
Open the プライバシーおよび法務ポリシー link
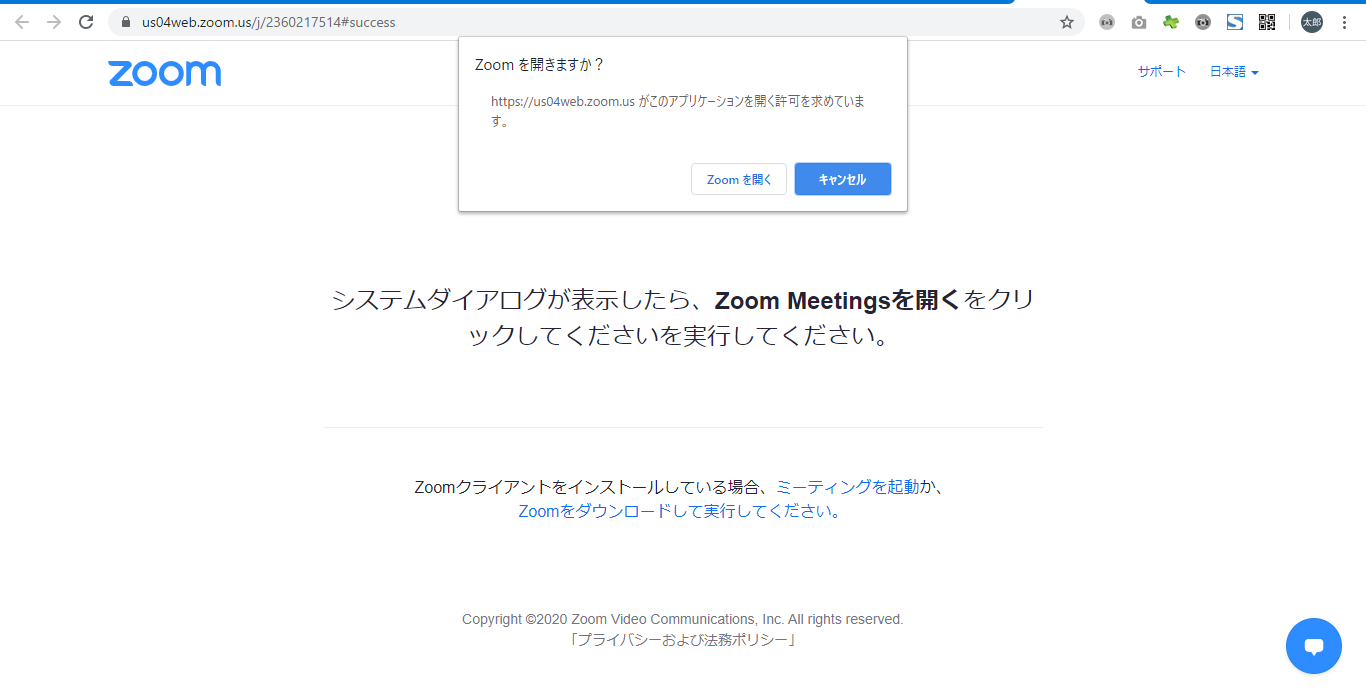(x=683, y=640)
